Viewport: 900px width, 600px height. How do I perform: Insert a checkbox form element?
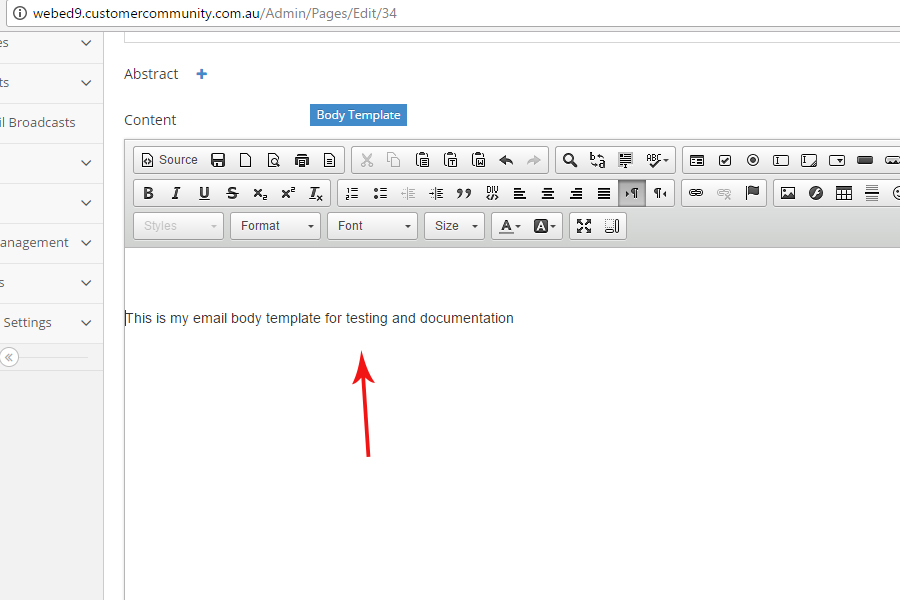point(725,160)
